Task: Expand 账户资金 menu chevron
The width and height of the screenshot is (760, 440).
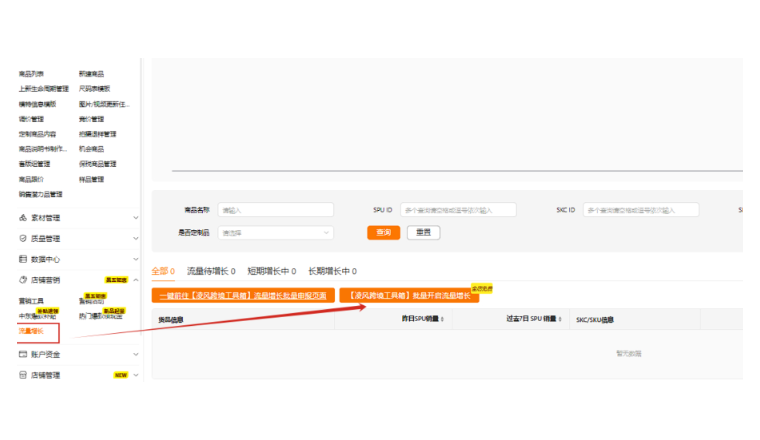Action: point(136,354)
